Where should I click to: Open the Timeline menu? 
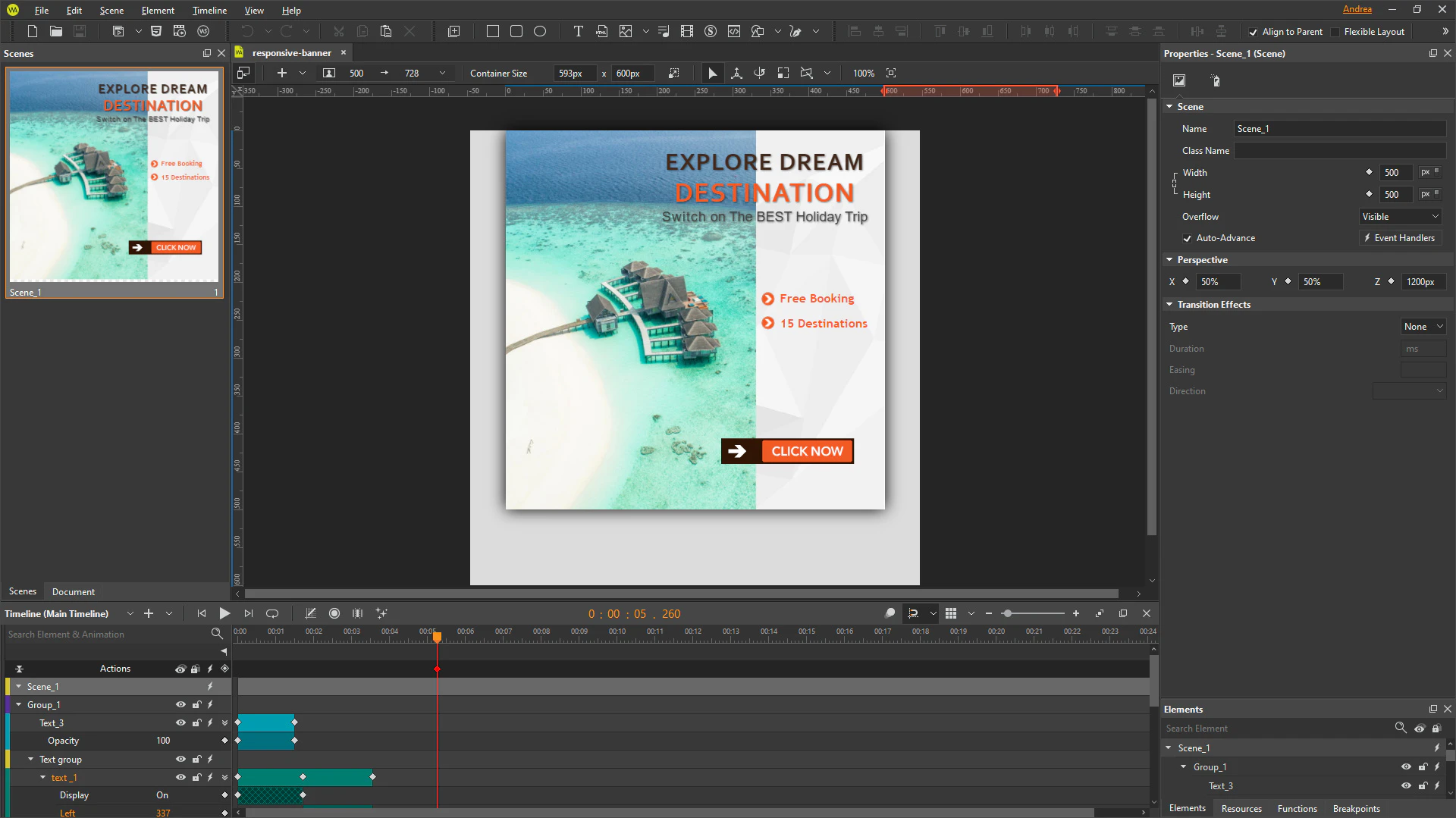209,10
